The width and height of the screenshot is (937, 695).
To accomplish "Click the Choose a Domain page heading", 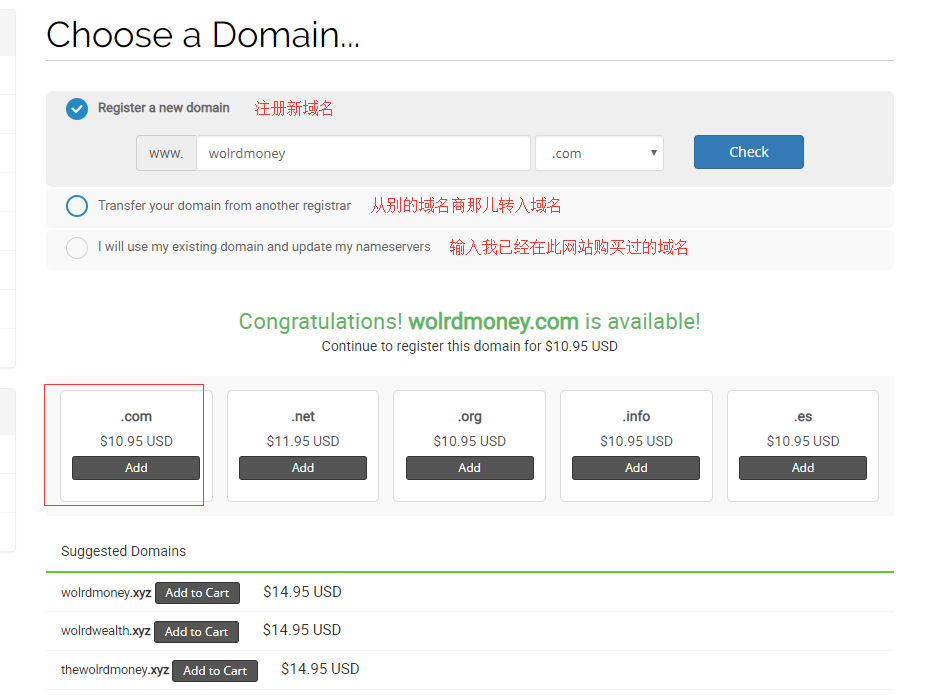I will (x=203, y=35).
